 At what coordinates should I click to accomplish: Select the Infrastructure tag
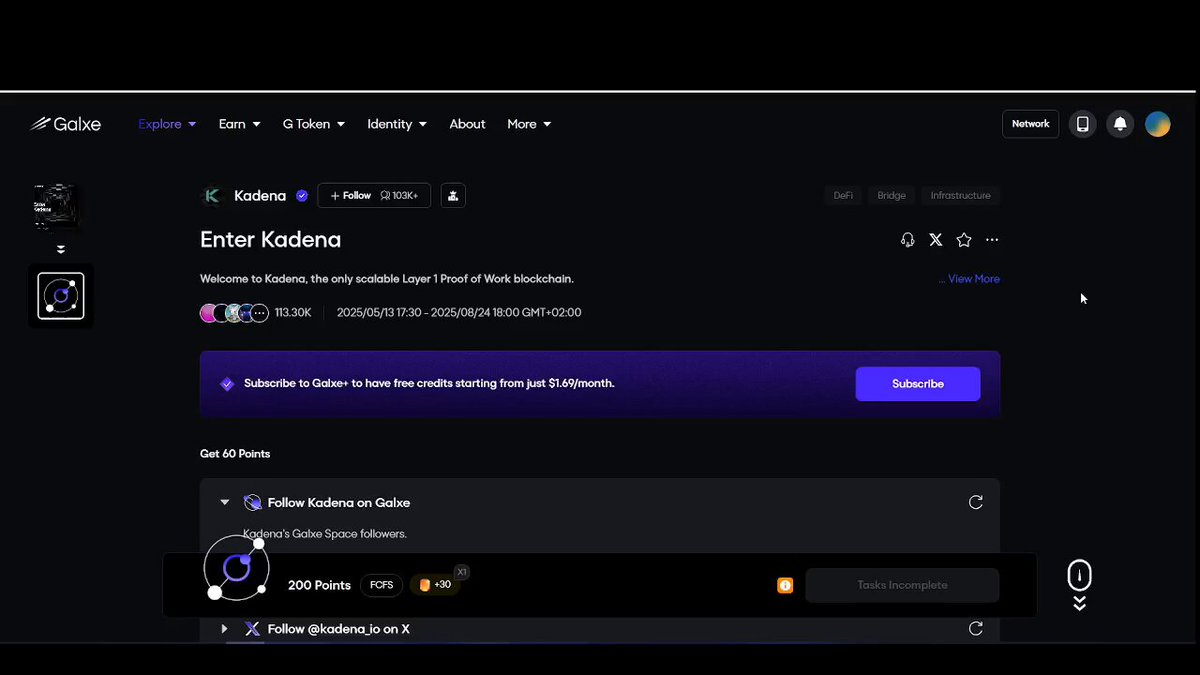(960, 196)
